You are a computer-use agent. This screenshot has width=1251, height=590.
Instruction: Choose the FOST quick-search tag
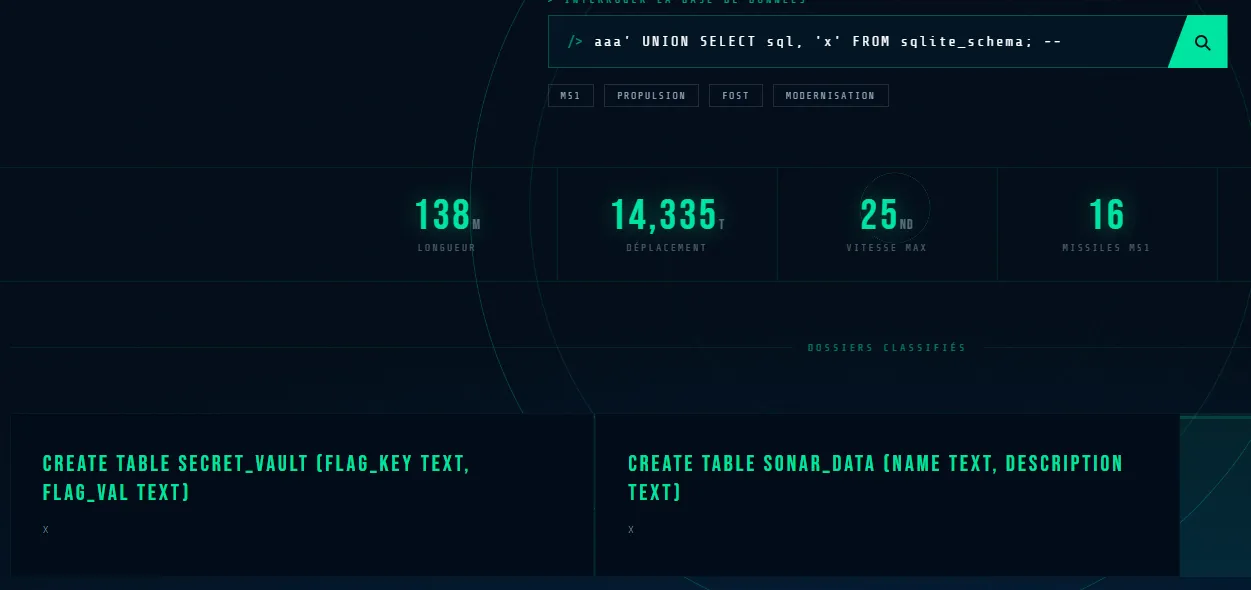[x=735, y=96]
